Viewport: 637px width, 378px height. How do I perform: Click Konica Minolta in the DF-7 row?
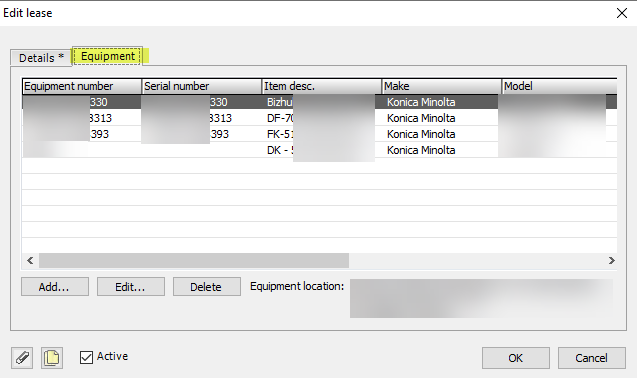click(421, 118)
